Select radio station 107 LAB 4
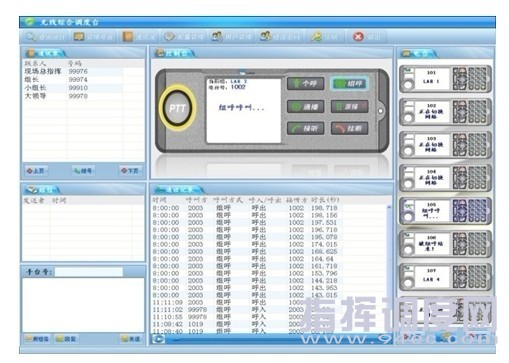 point(445,276)
